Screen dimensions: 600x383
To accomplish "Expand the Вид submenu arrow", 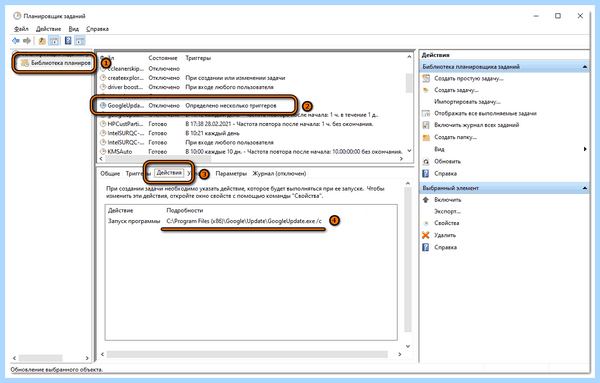I will click(585, 149).
